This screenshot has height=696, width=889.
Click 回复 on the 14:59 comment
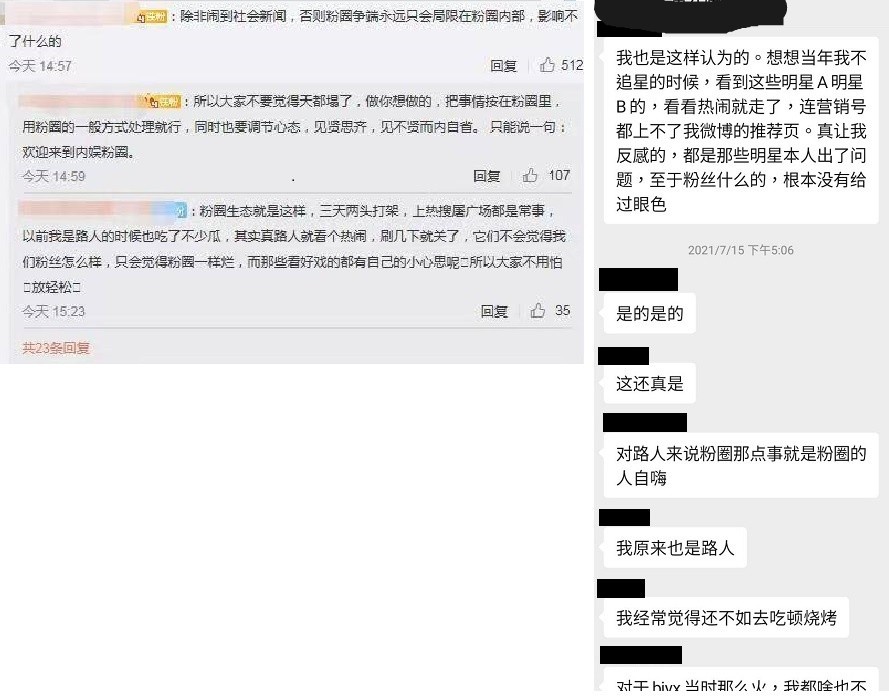pyautogui.click(x=486, y=176)
